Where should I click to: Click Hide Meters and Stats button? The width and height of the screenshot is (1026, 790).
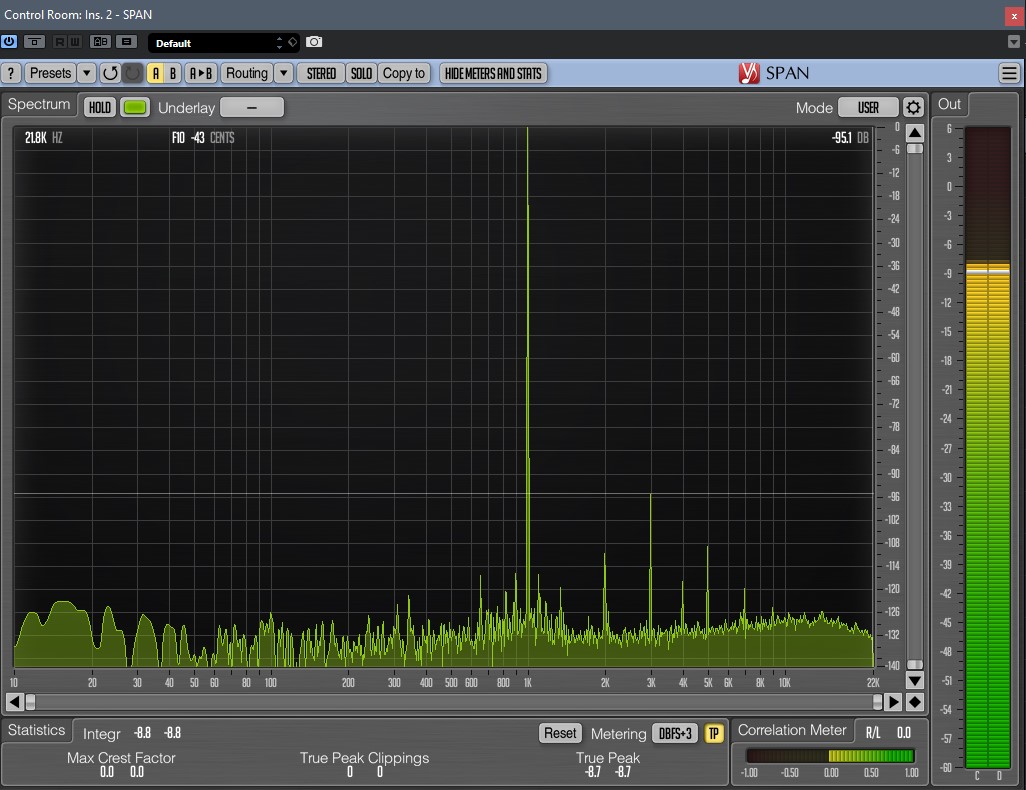click(x=493, y=73)
